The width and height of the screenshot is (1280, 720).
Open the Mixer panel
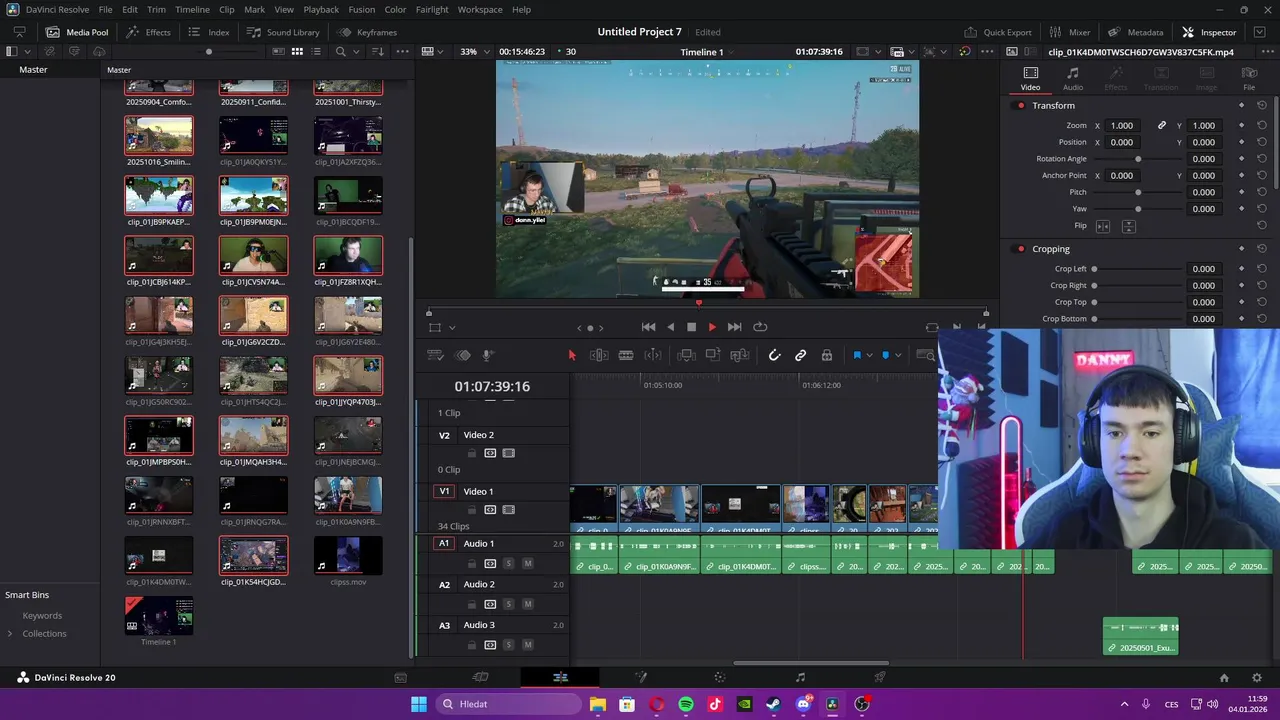1069,32
